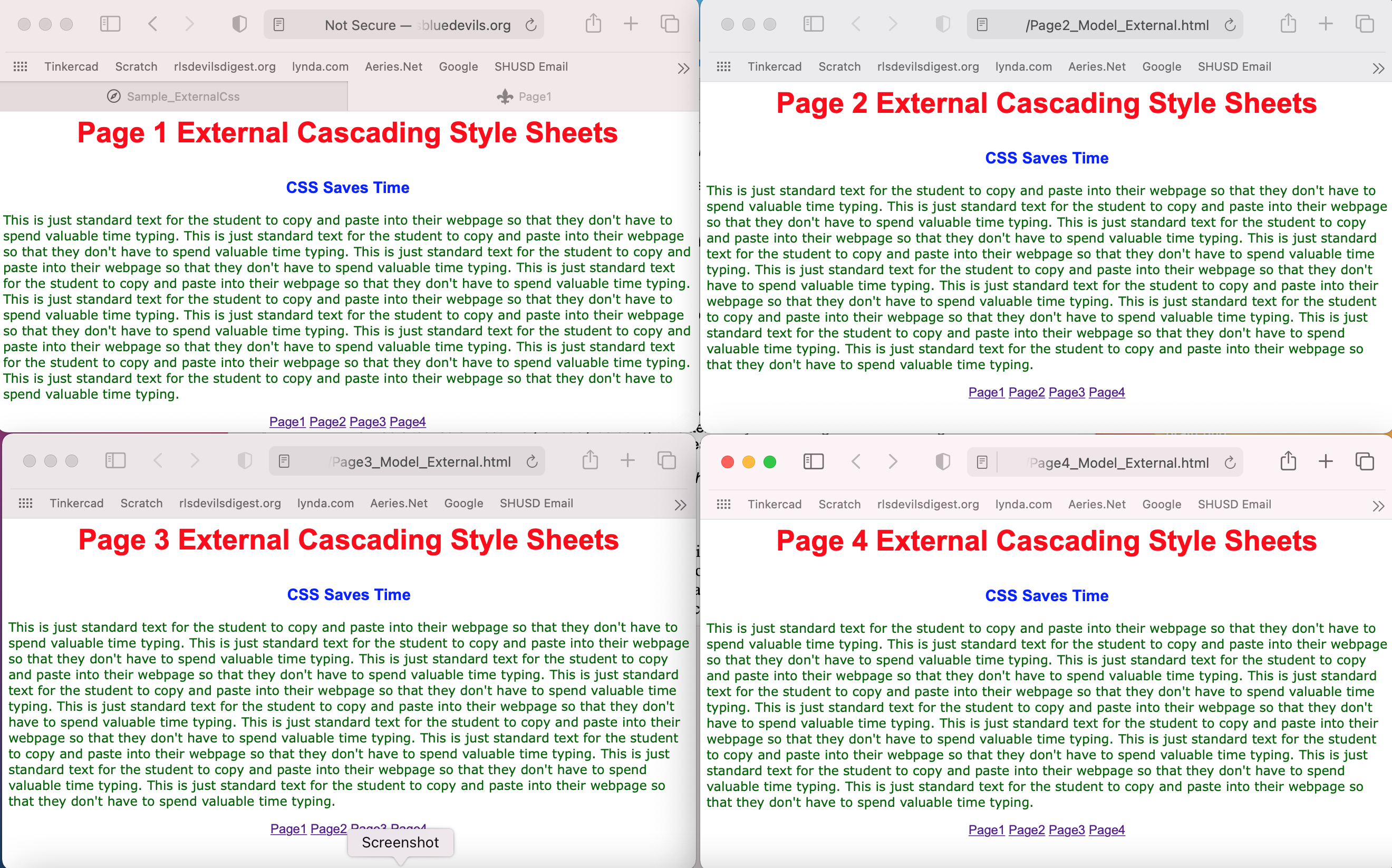Viewport: 1392px width, 868px height.
Task: Open tab overview in Page4 window
Action: coord(1364,461)
